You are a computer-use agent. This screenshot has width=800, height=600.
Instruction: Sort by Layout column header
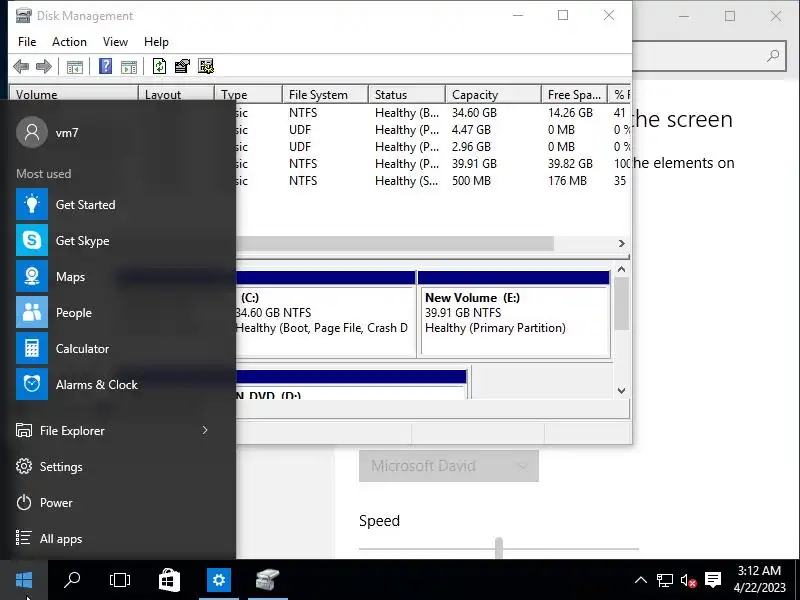[176, 94]
